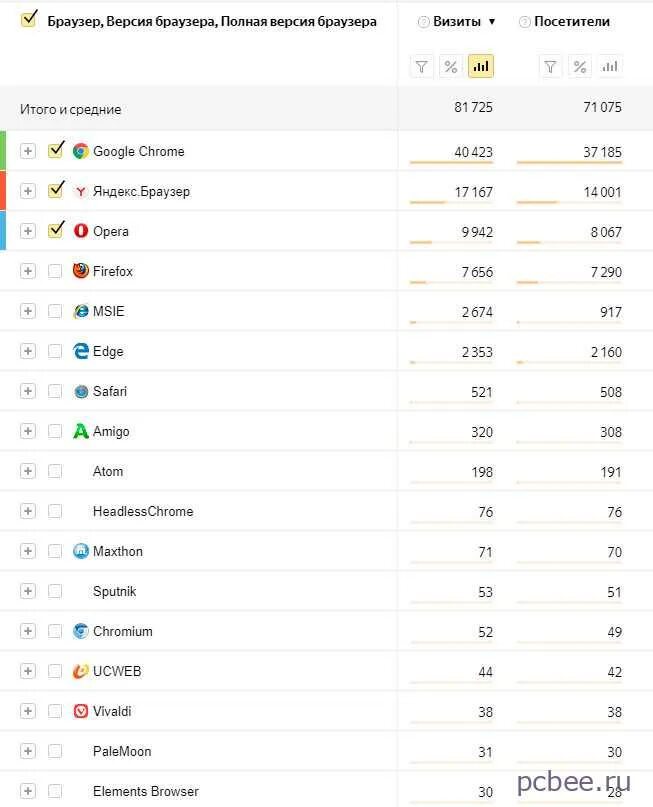
Task: Toggle the header checkbox for all browsers
Action: (29, 19)
